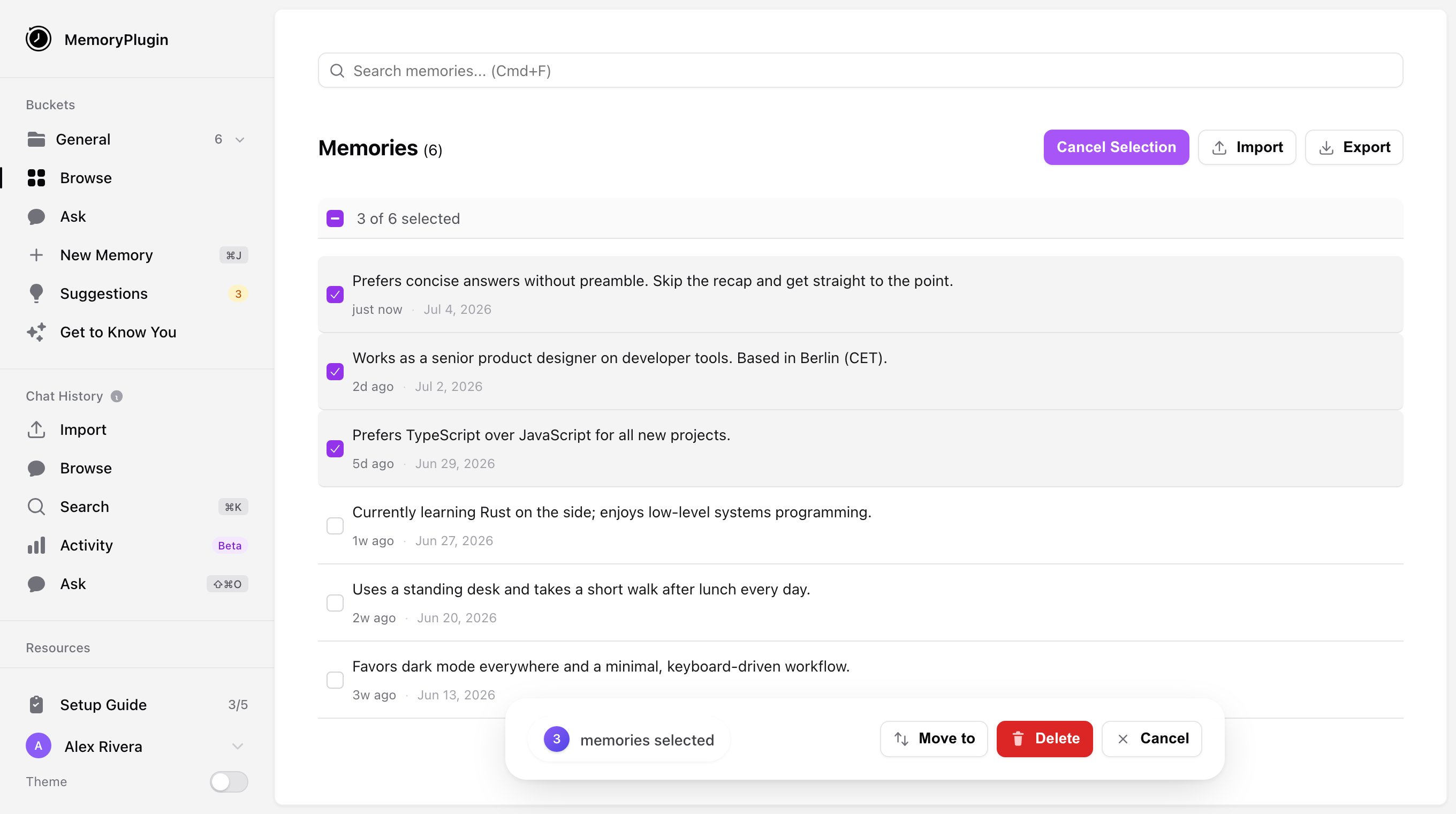Click the sparkle Get to Know You icon

point(36,333)
